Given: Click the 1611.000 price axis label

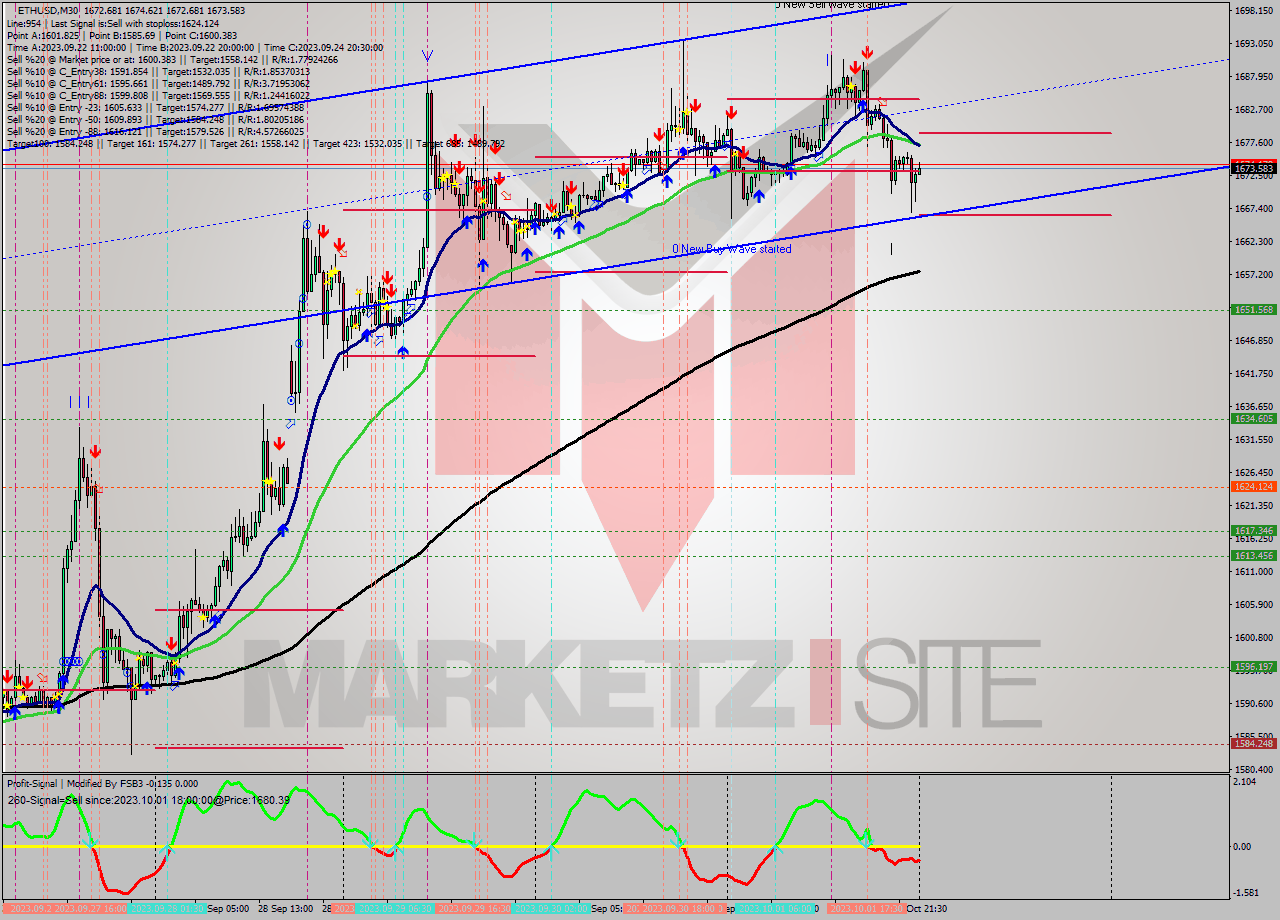Looking at the screenshot, I should [1253, 572].
